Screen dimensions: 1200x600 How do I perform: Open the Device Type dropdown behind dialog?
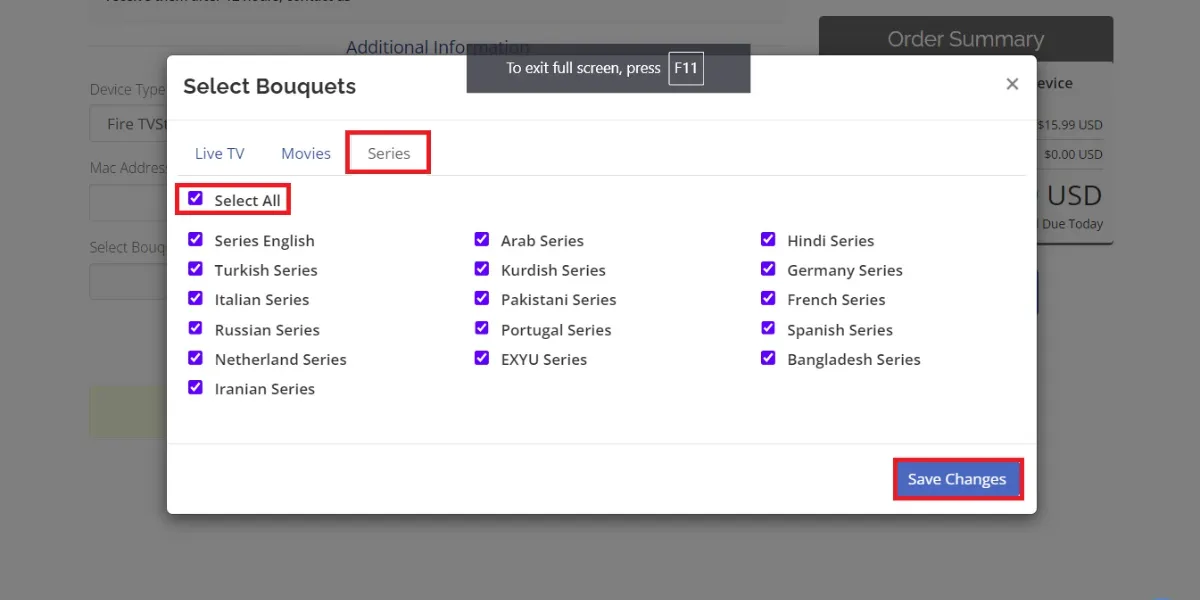[x=128, y=124]
